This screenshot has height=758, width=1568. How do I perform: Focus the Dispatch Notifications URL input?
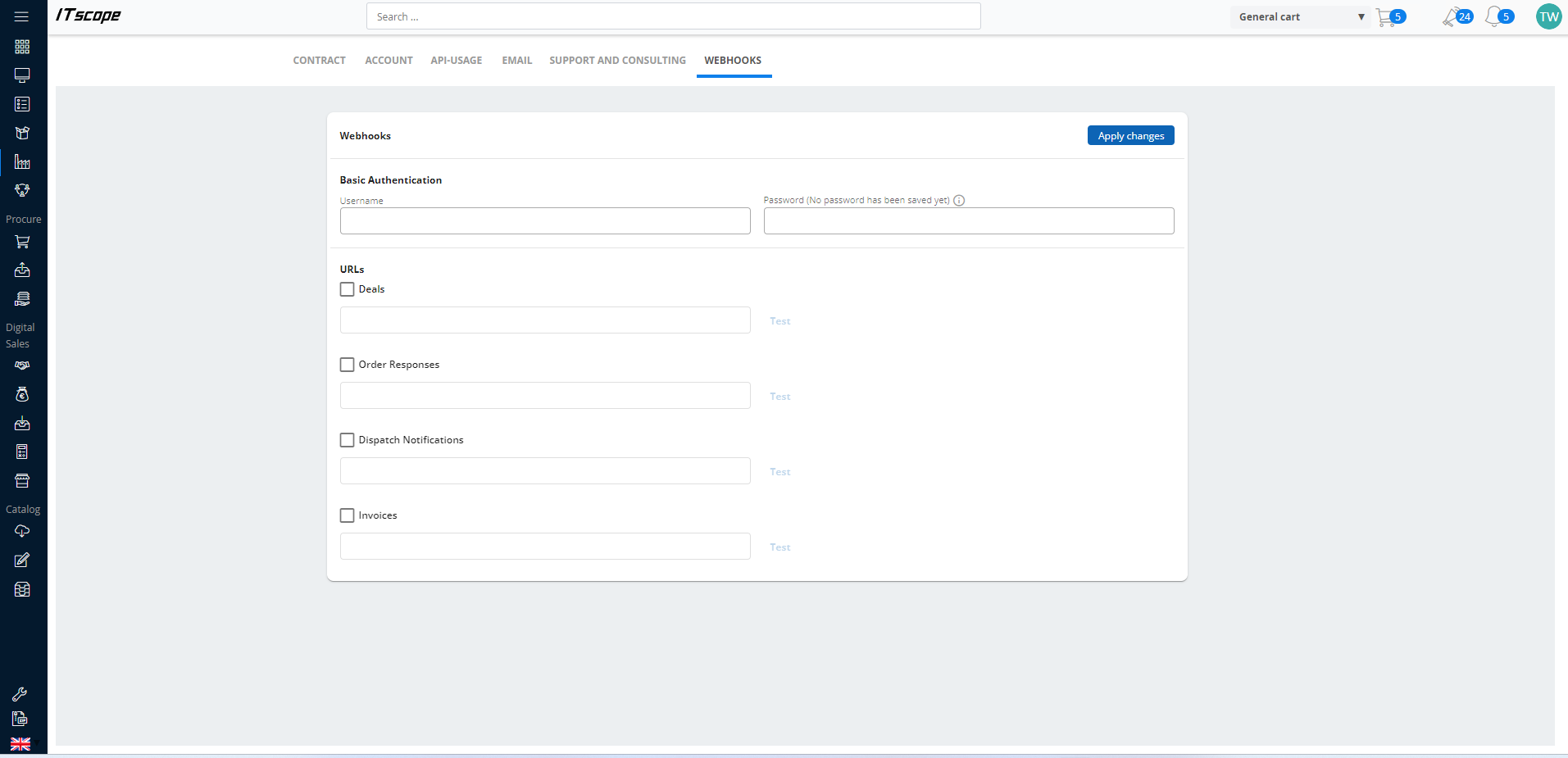545,471
